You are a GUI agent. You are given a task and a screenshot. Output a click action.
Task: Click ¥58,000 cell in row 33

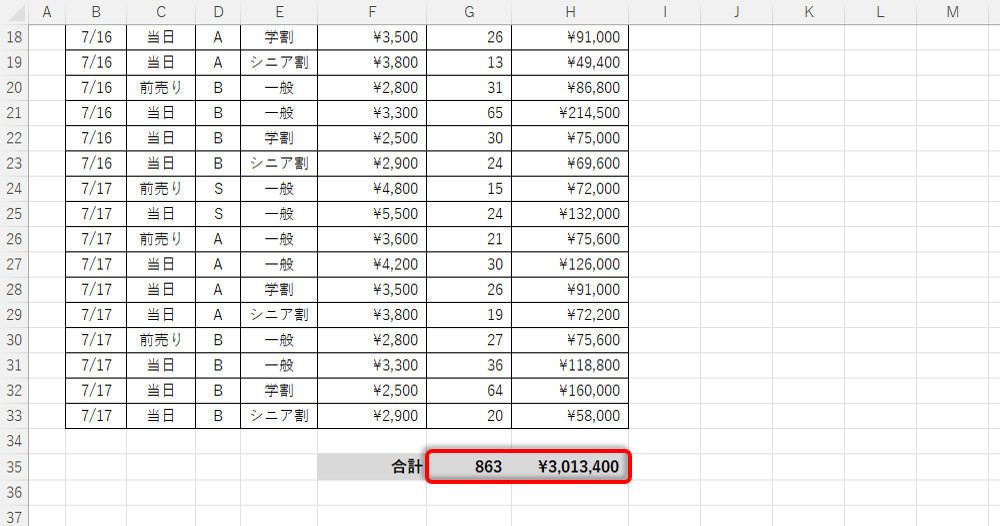(570, 416)
